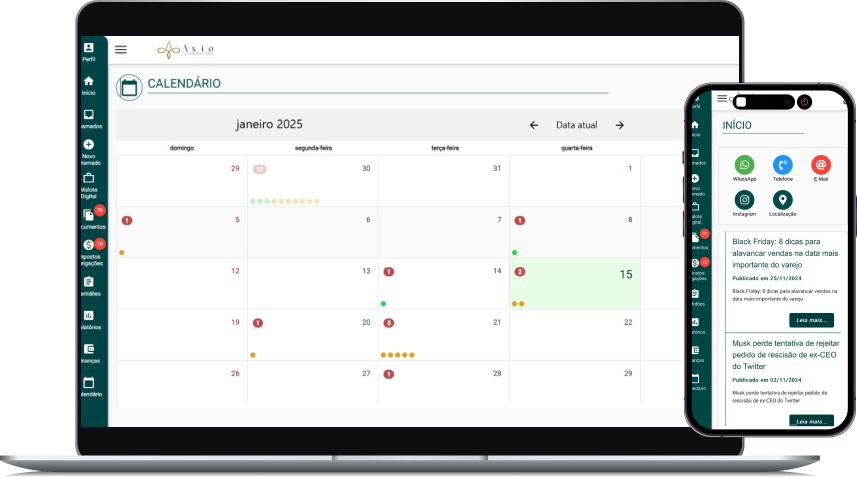Click Leia mais under Black Friday article
The height and width of the screenshot is (477, 857).
coord(811,320)
